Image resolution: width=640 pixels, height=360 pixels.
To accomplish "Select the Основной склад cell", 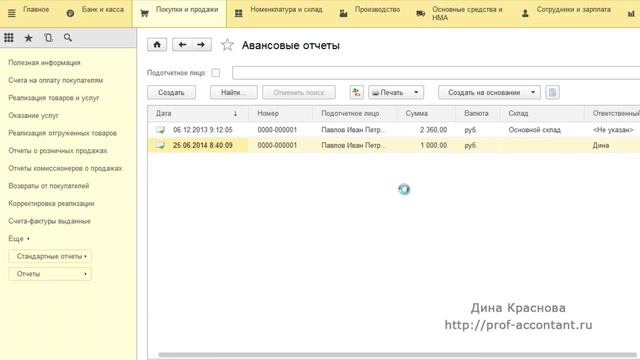I will point(534,130).
